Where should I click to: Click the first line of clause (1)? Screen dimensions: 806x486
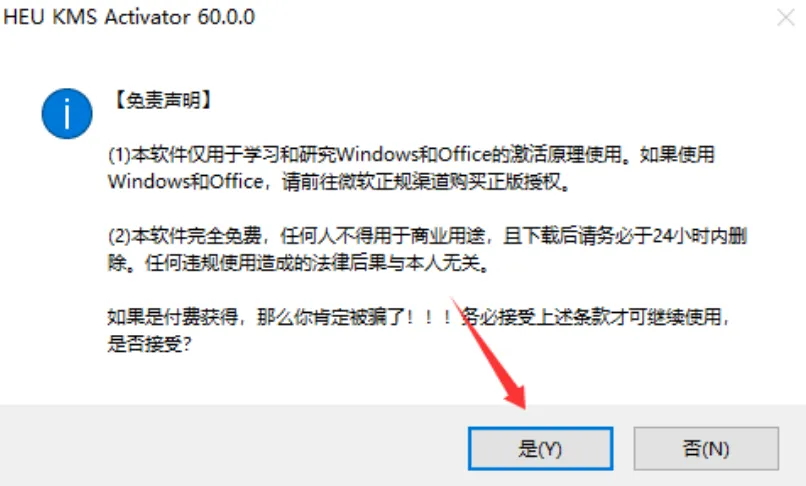tap(411, 154)
